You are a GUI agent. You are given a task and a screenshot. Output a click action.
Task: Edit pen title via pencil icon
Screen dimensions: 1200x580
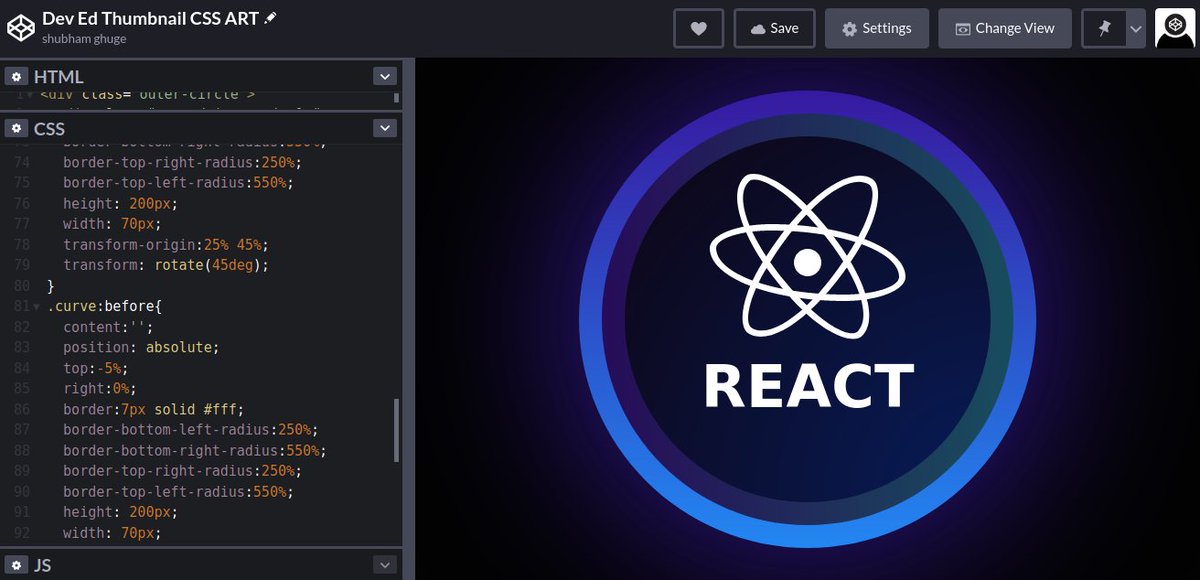click(x=270, y=19)
